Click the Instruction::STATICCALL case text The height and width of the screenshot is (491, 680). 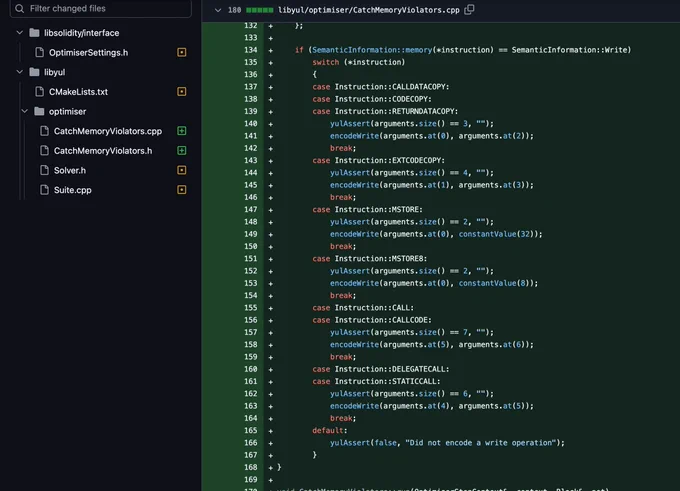(387, 381)
